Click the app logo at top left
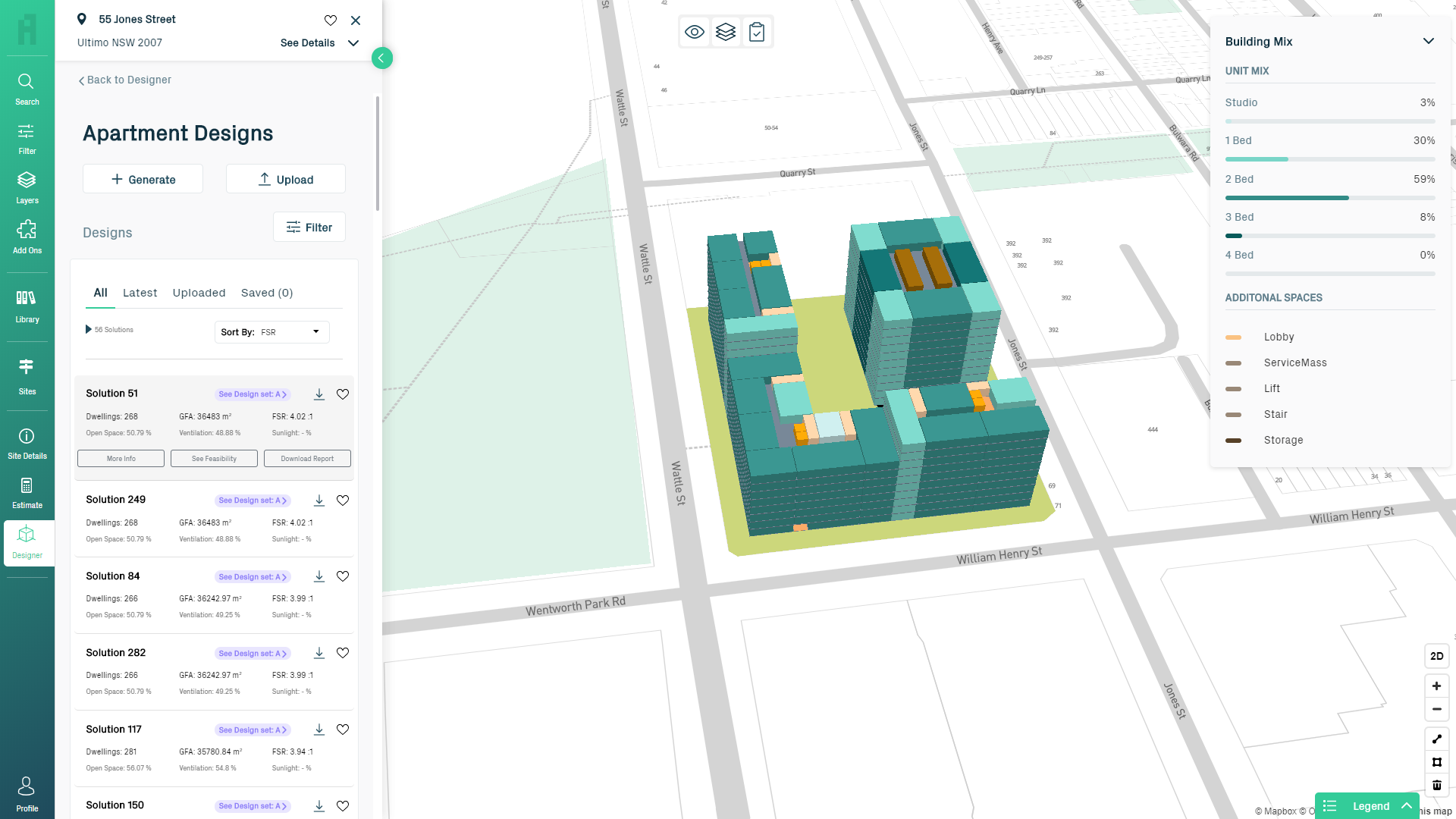1456x819 pixels. tap(27, 30)
